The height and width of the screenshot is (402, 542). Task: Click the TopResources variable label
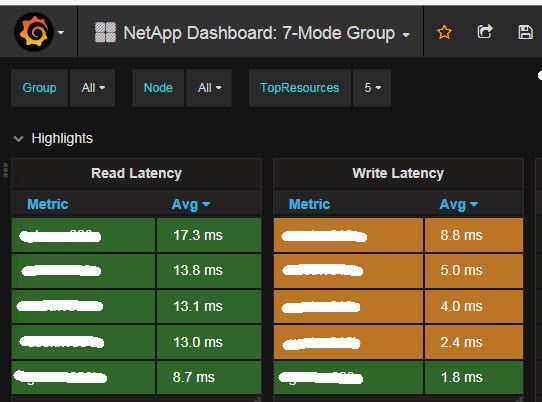tap(299, 88)
